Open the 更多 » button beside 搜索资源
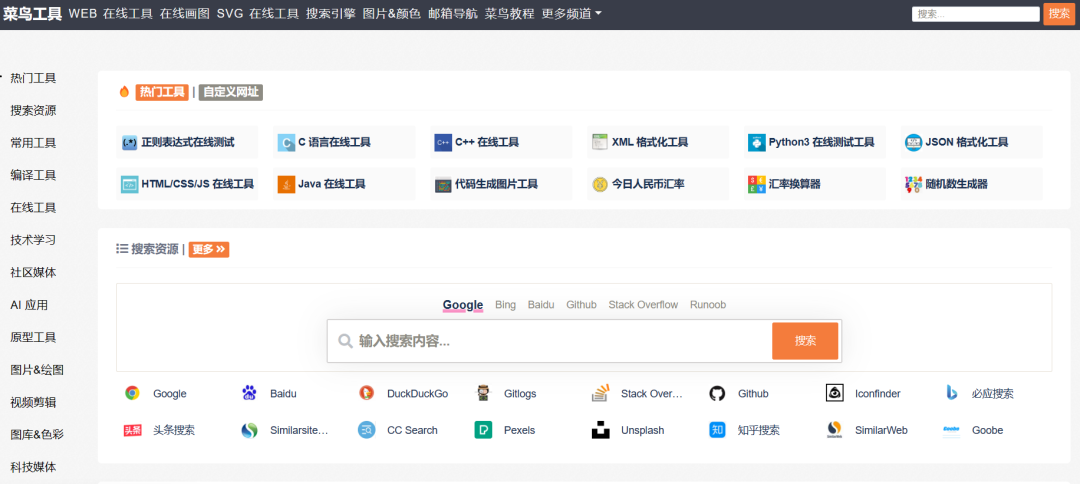The height and width of the screenshot is (484, 1080). [209, 249]
